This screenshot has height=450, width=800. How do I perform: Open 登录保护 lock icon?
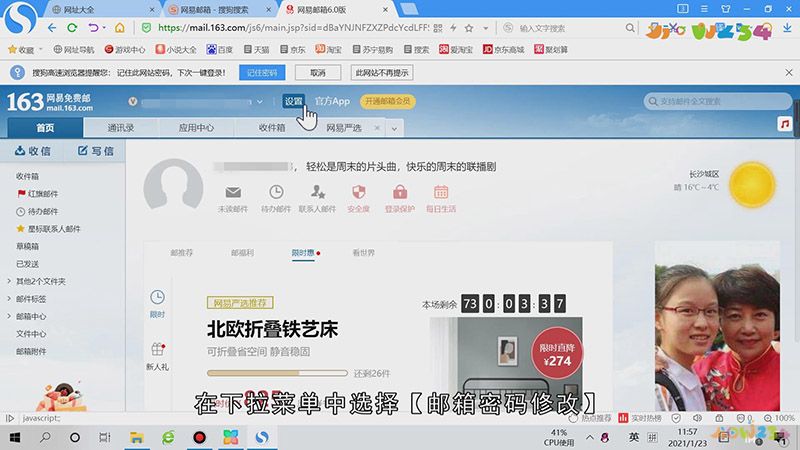tap(400, 192)
